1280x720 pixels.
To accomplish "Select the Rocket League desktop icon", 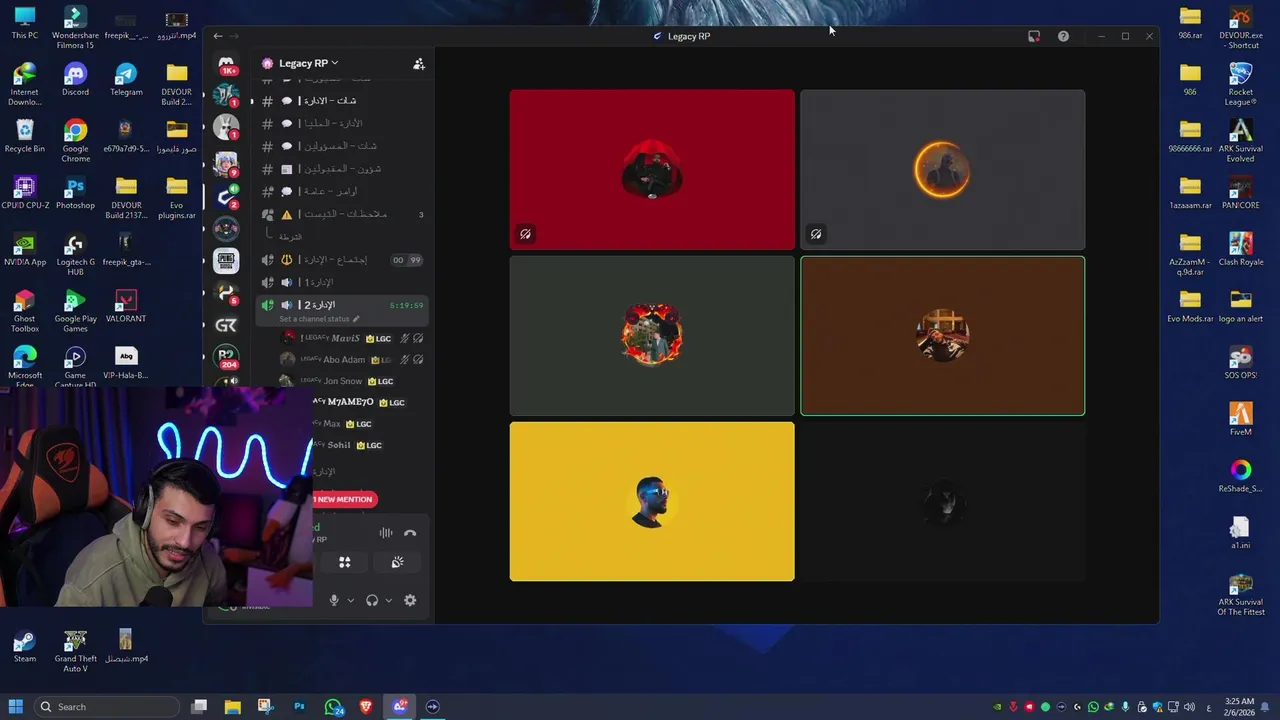I will click(1241, 84).
